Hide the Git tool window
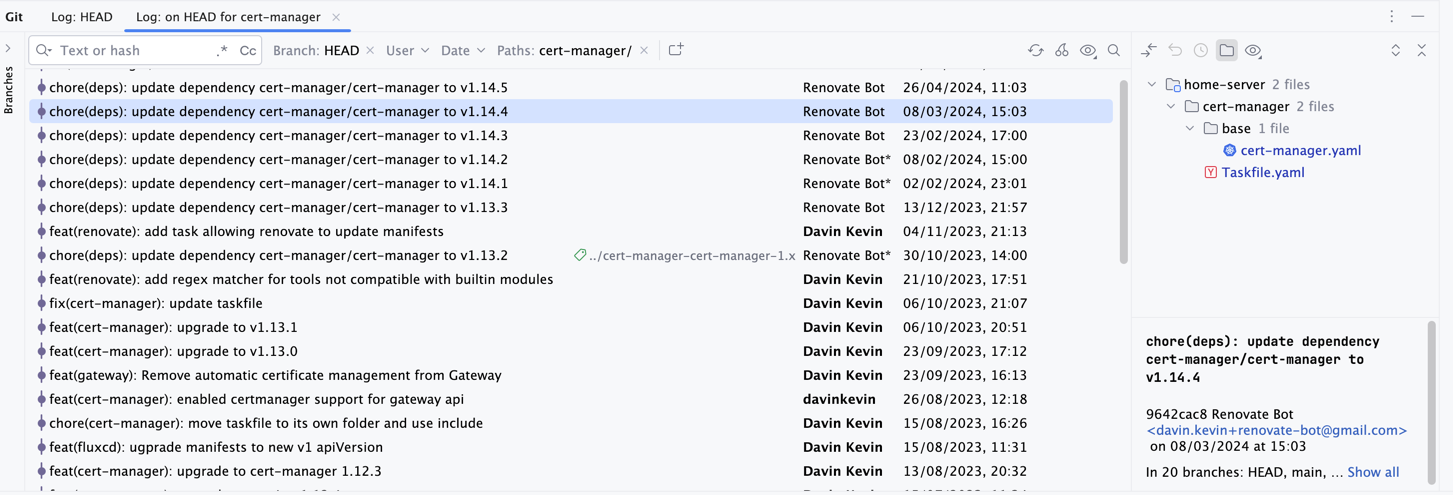 (1418, 16)
